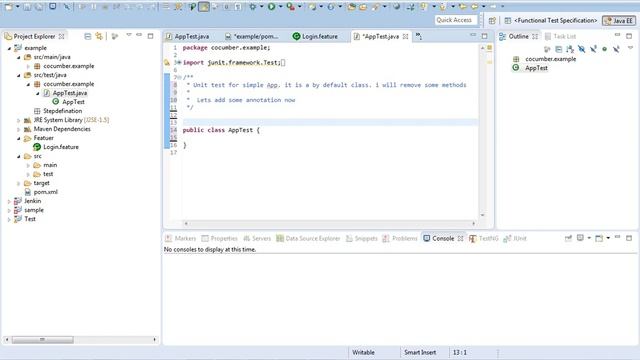The image size is (640, 360).
Task: Switch to Java EE perspective
Action: point(619,20)
